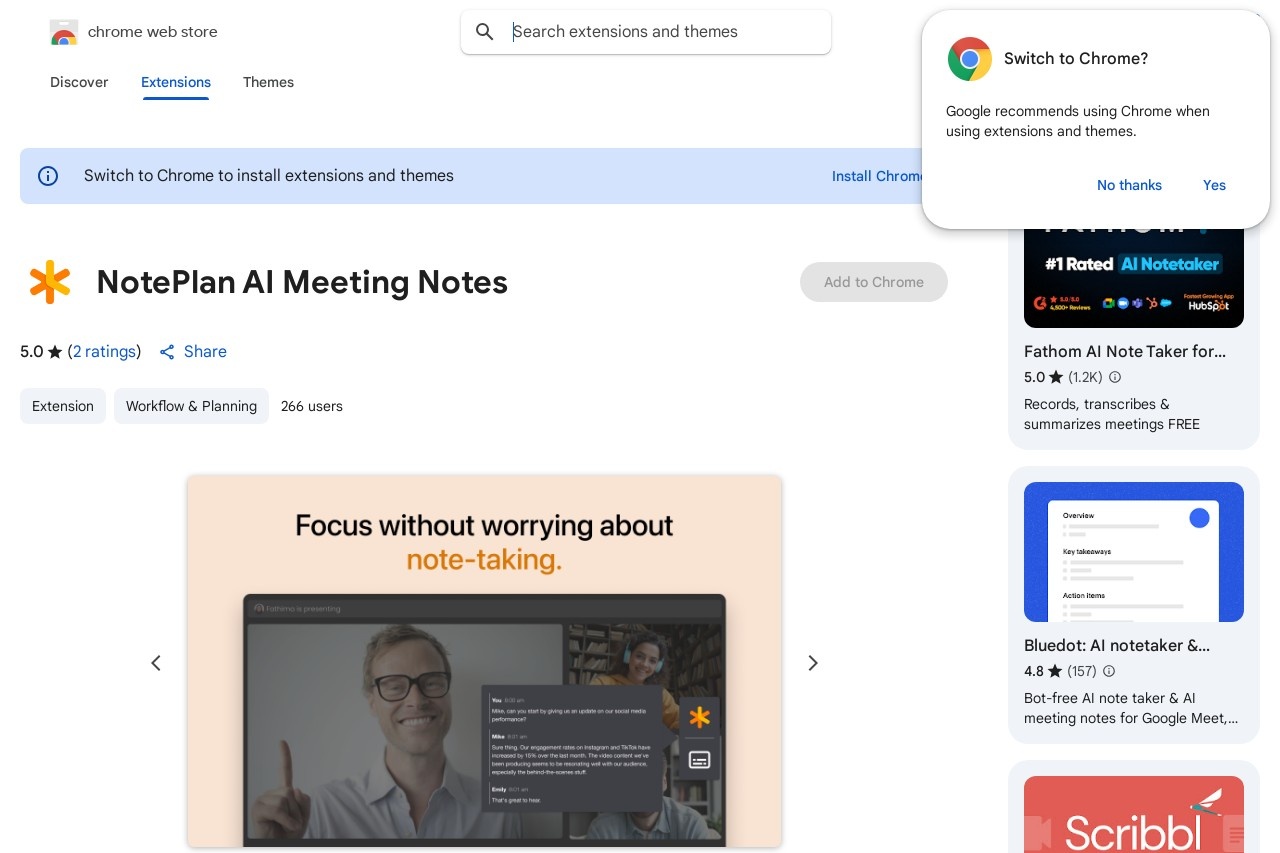Click the Chrome logo in the popup
Screen dimensions: 1280x853
tap(970, 59)
